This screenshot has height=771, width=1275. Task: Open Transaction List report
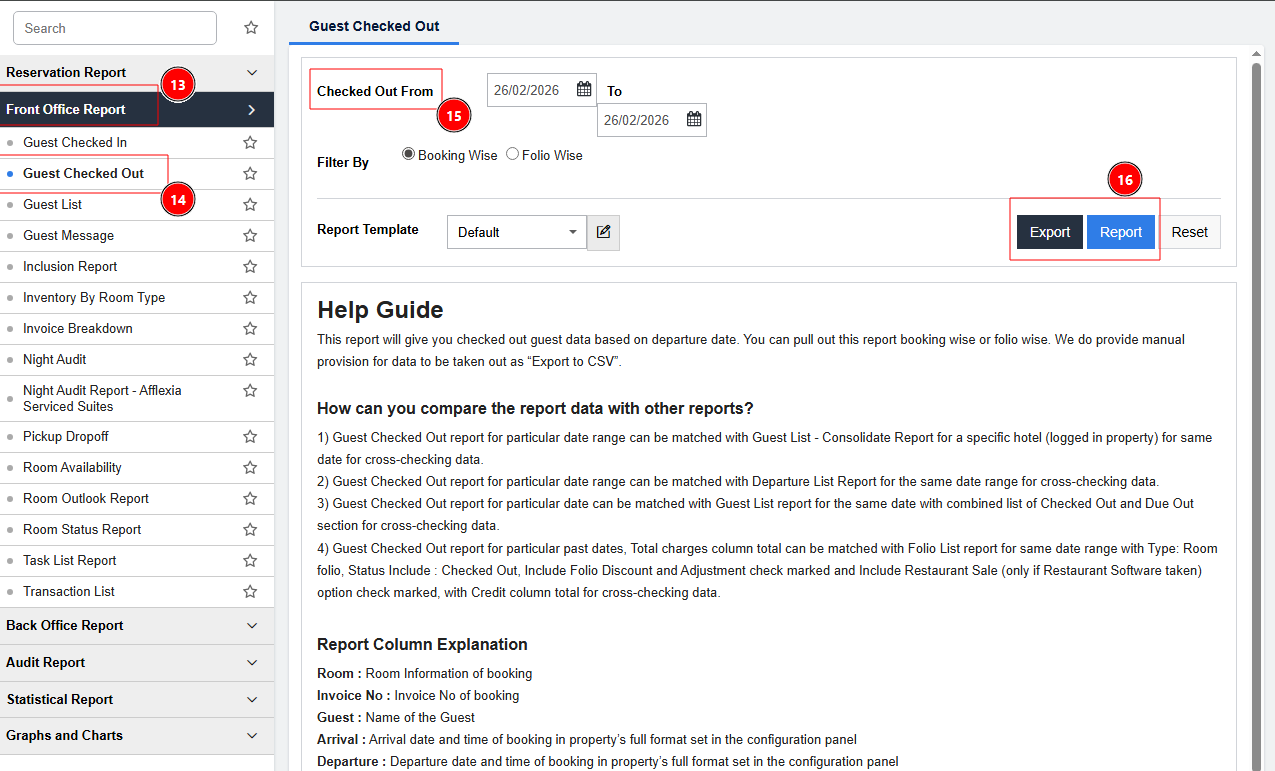(69, 592)
